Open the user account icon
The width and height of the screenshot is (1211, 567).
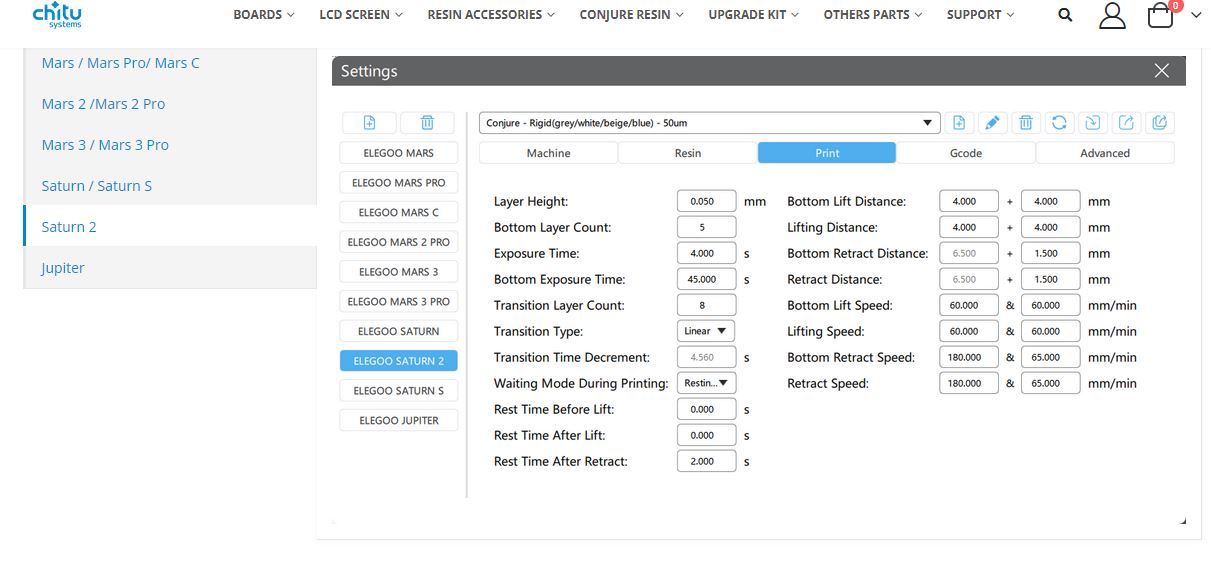coord(1112,15)
